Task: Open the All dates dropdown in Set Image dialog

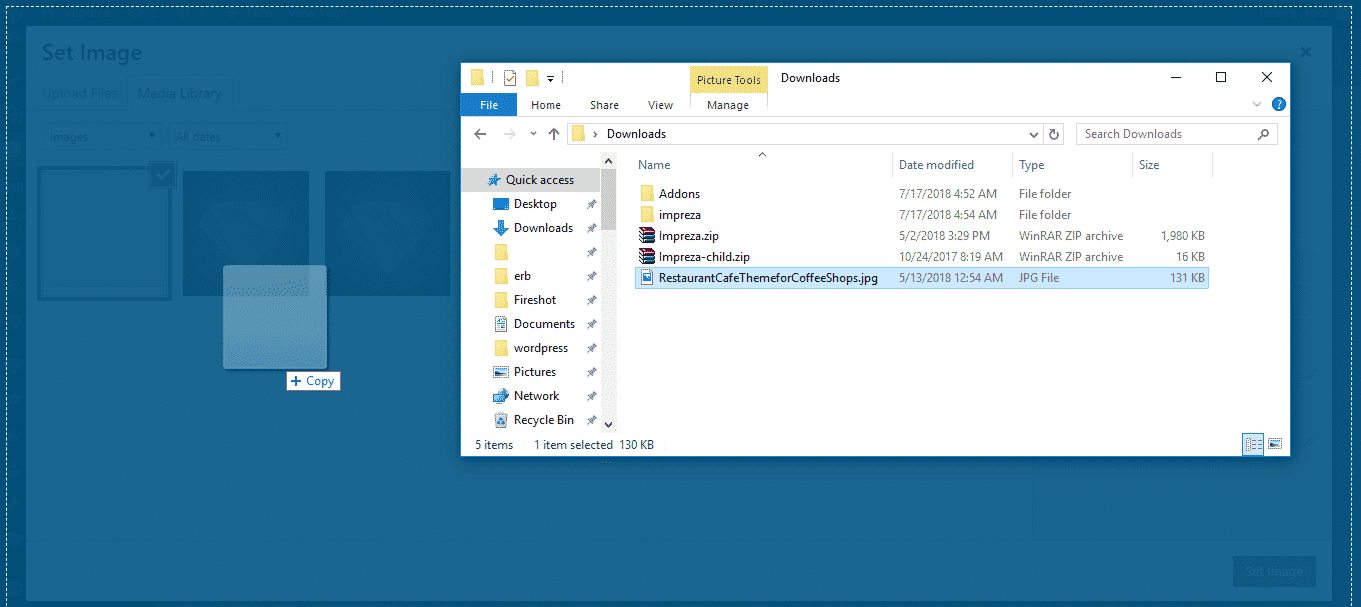Action: [227, 137]
